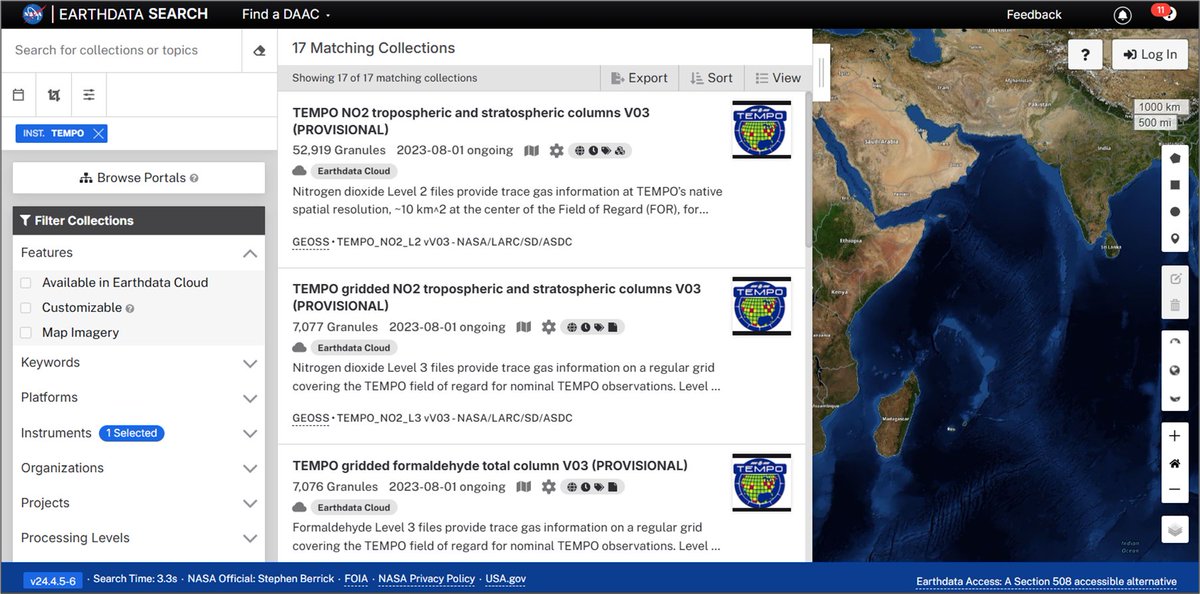Click the NASA logo
This screenshot has height=594, width=1200.
pyautogui.click(x=35, y=14)
